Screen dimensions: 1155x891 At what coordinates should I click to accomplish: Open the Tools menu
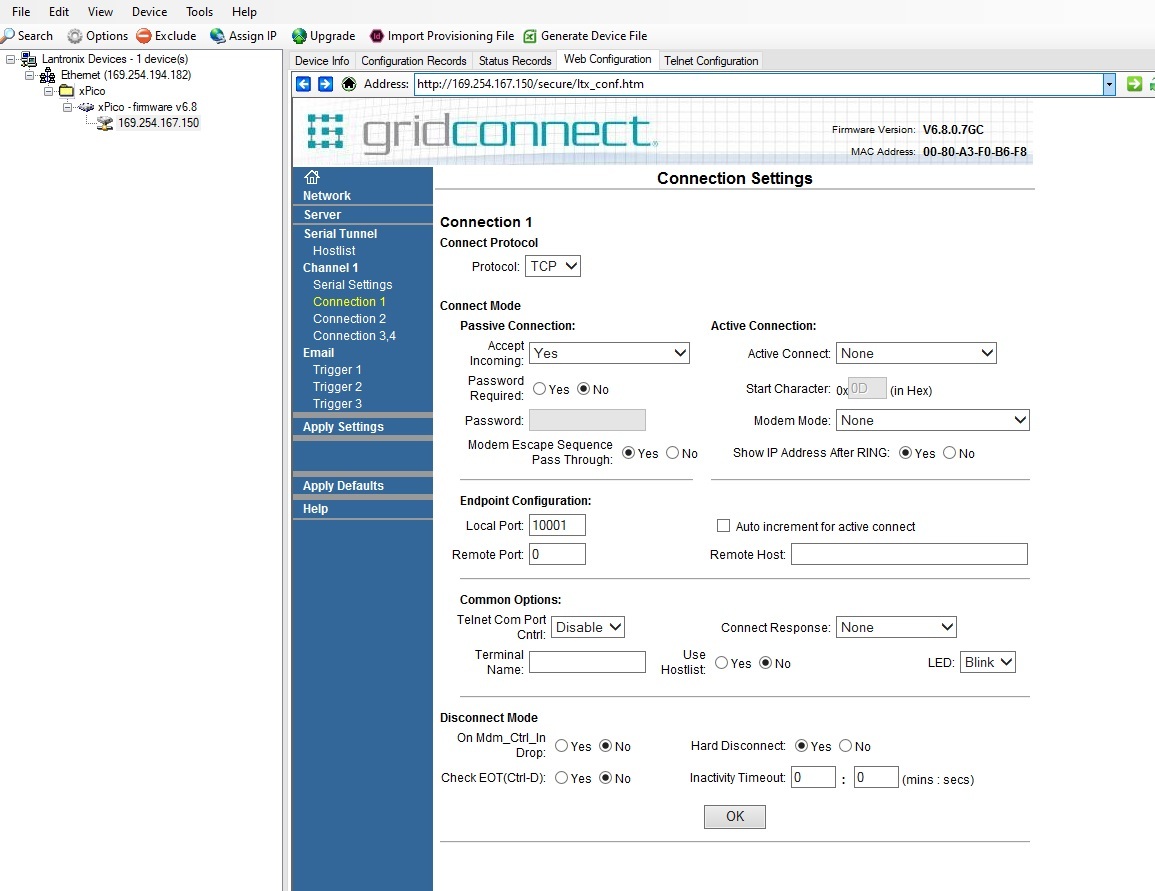[199, 12]
